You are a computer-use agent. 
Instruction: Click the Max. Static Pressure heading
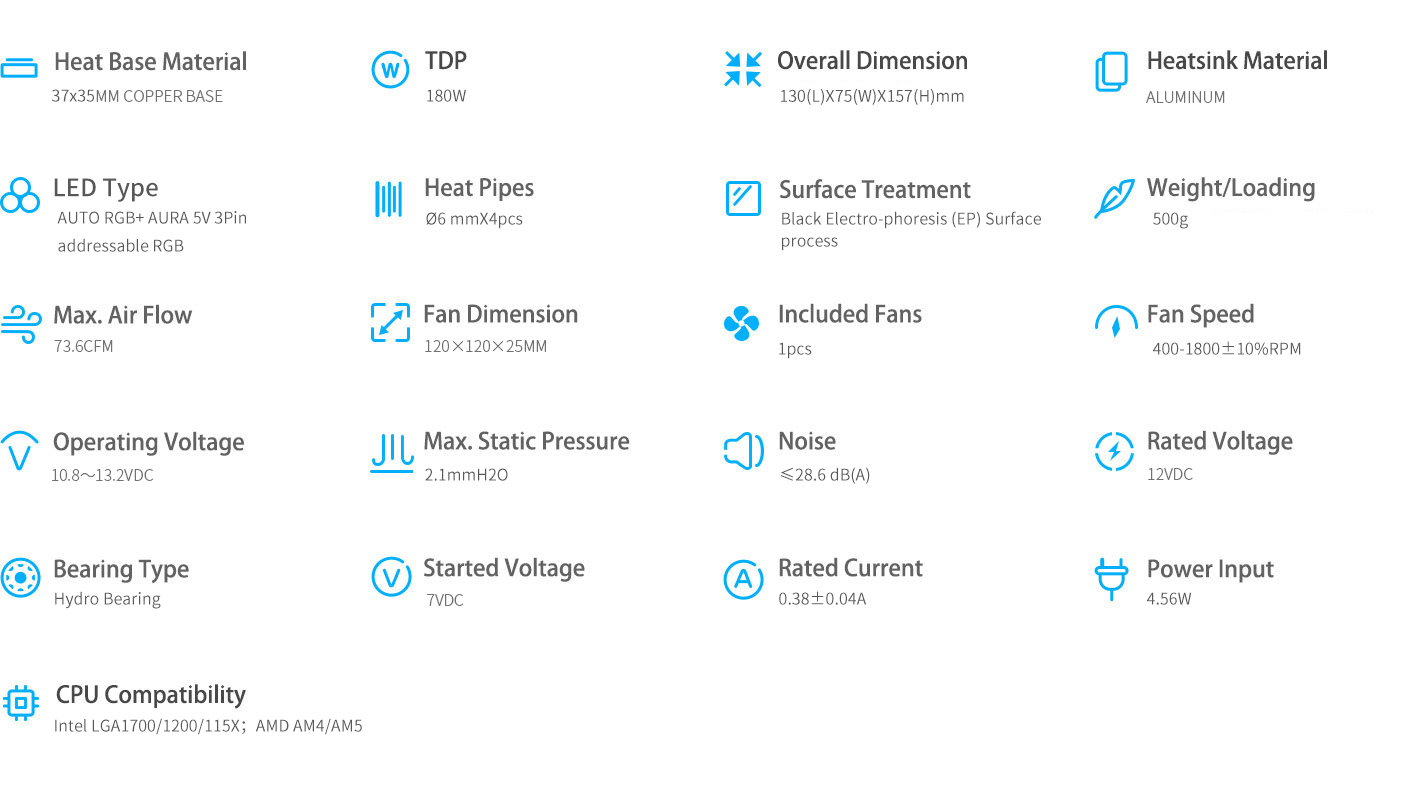point(526,441)
